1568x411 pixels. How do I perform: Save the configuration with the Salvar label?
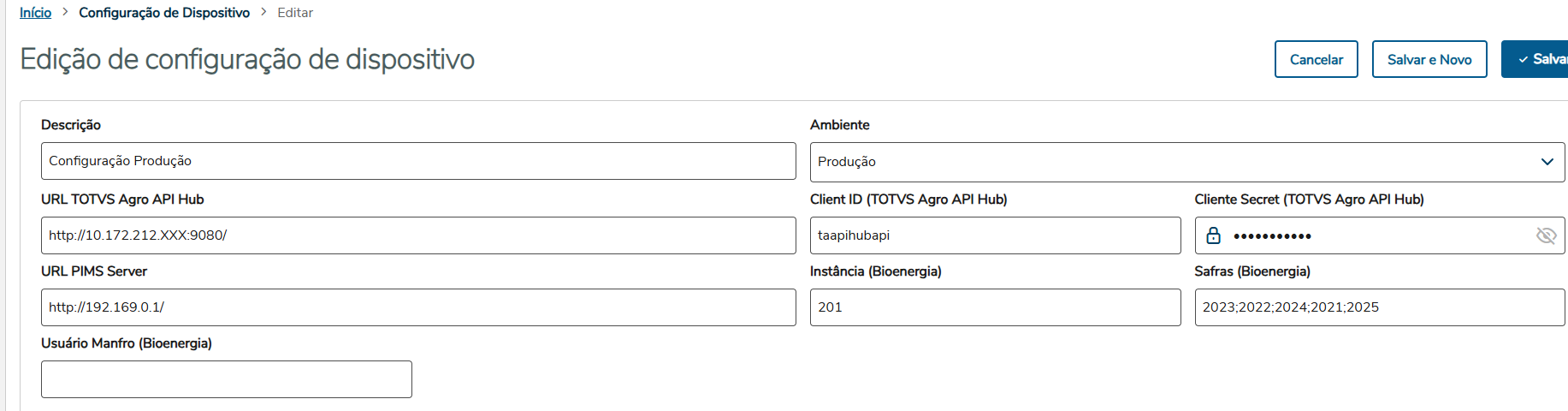(x=1549, y=59)
